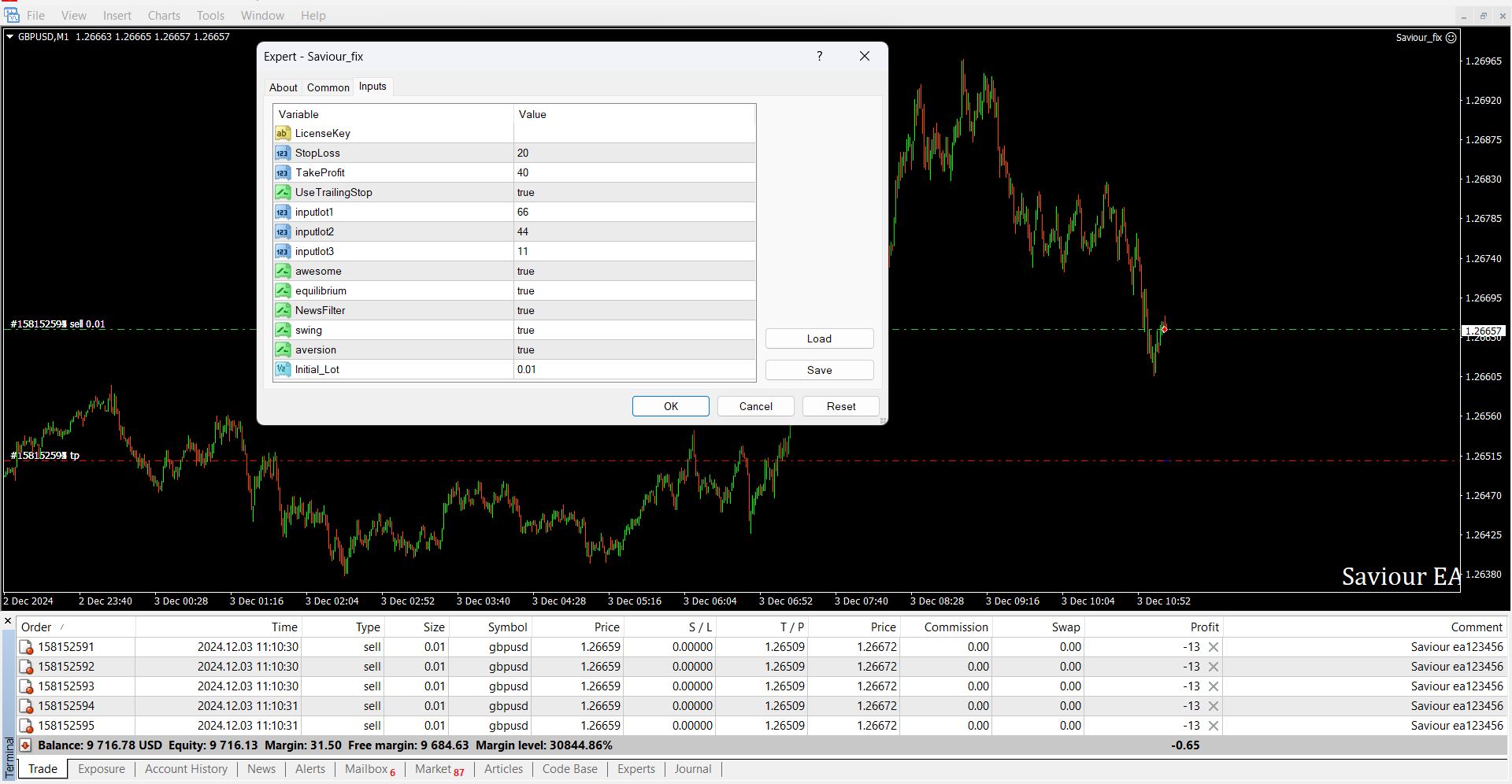Viewport: 1512px width, 784px height.
Task: Open the Account History tab
Action: [x=186, y=769]
